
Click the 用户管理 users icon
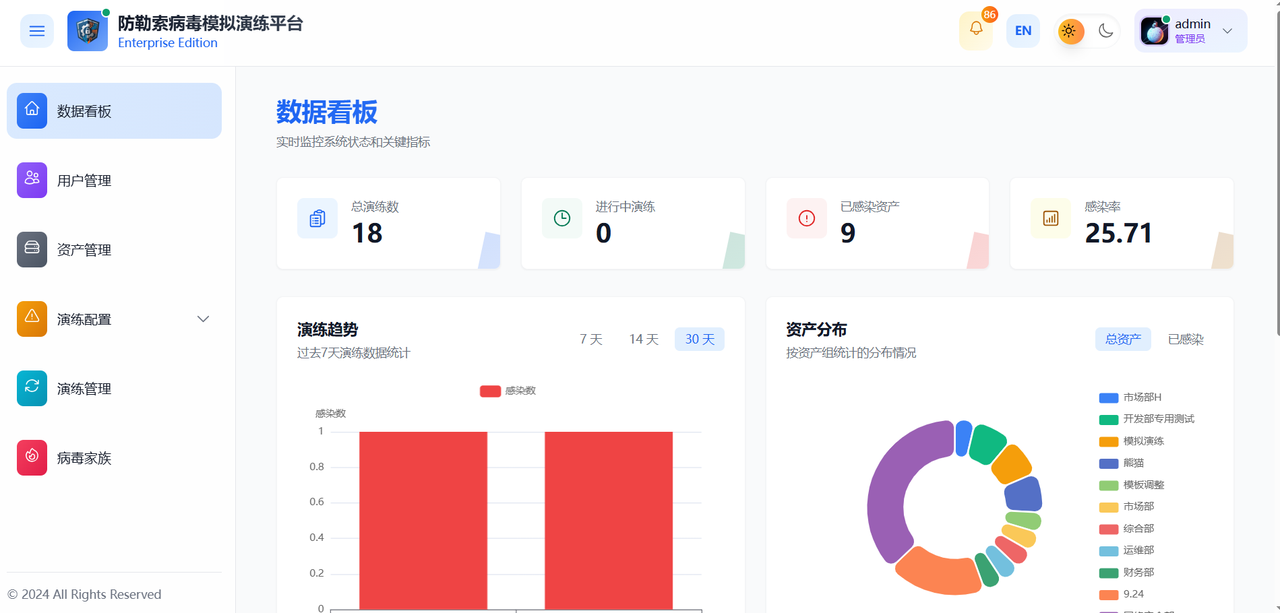point(32,180)
